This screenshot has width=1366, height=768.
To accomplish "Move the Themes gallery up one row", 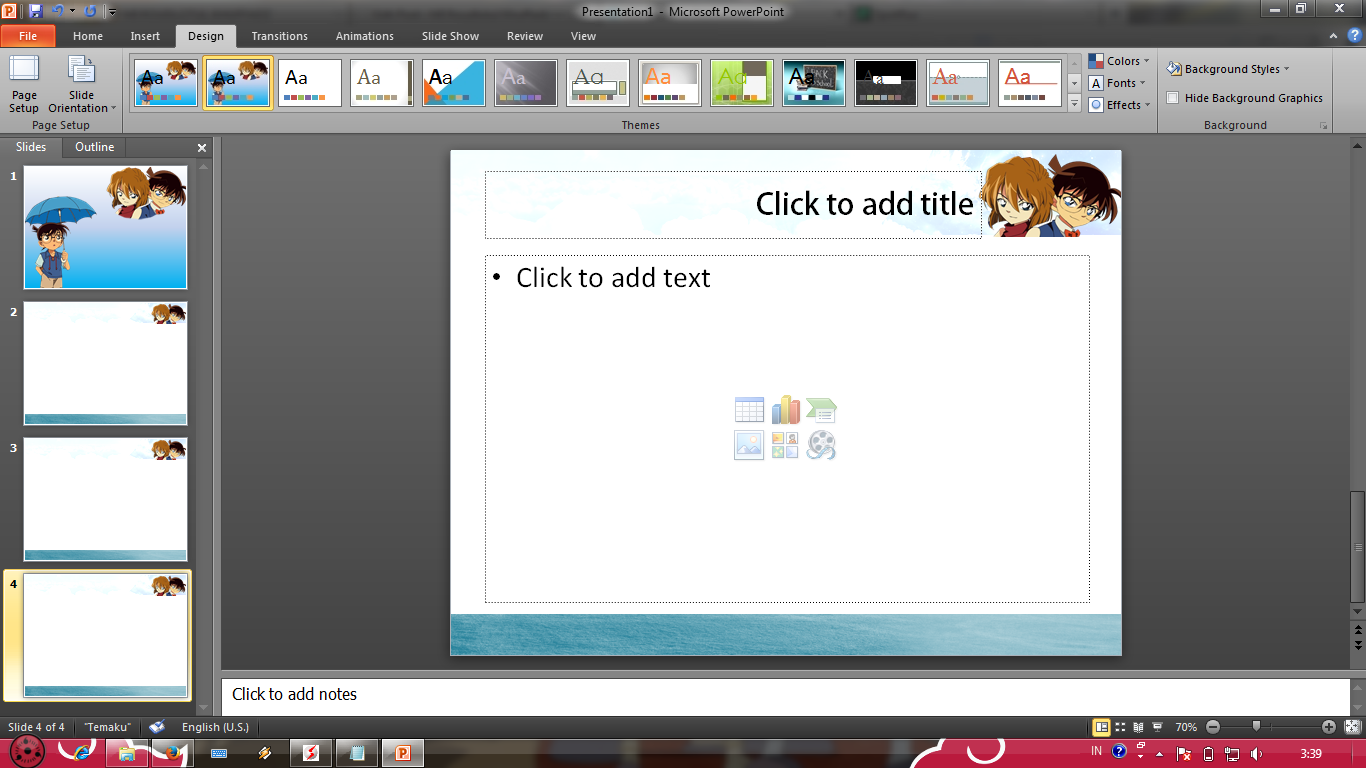I will tap(1075, 63).
